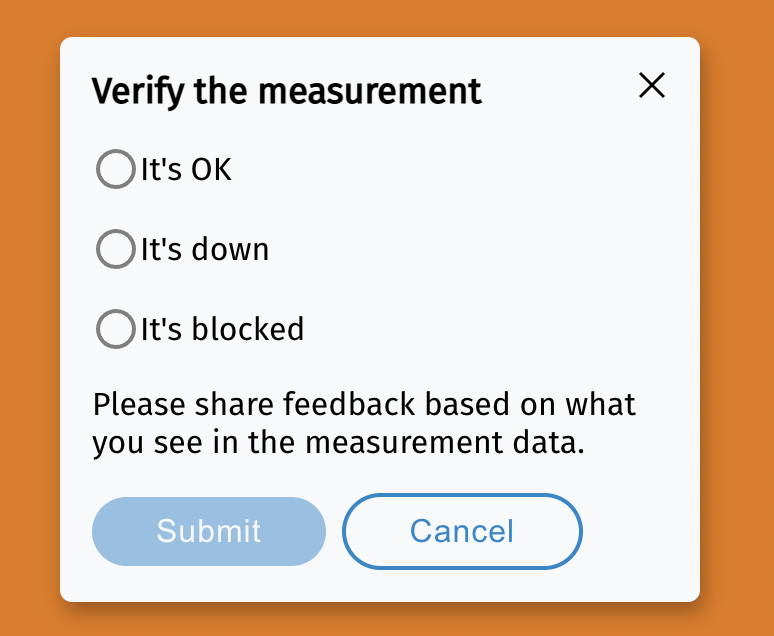
Task: Click the orange backdrop below the dialog
Action: [380, 619]
